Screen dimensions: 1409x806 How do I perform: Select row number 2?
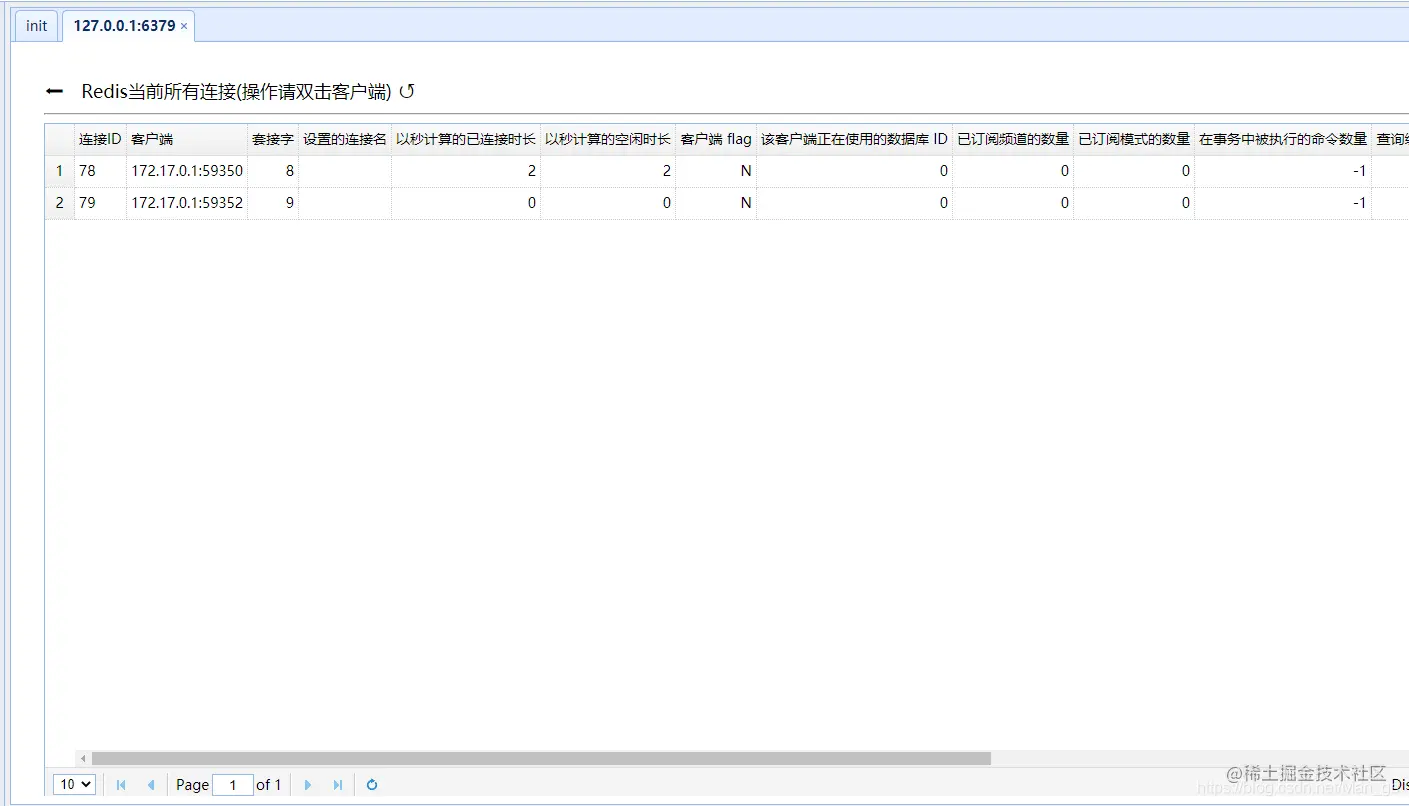[x=60, y=203]
